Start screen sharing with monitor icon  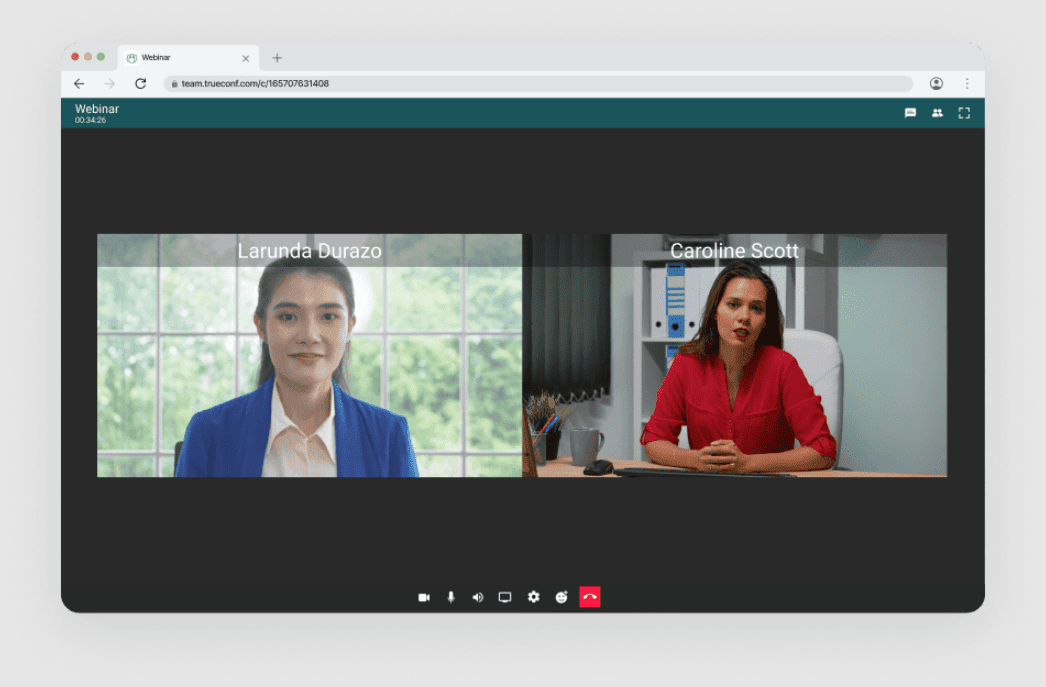(505, 597)
